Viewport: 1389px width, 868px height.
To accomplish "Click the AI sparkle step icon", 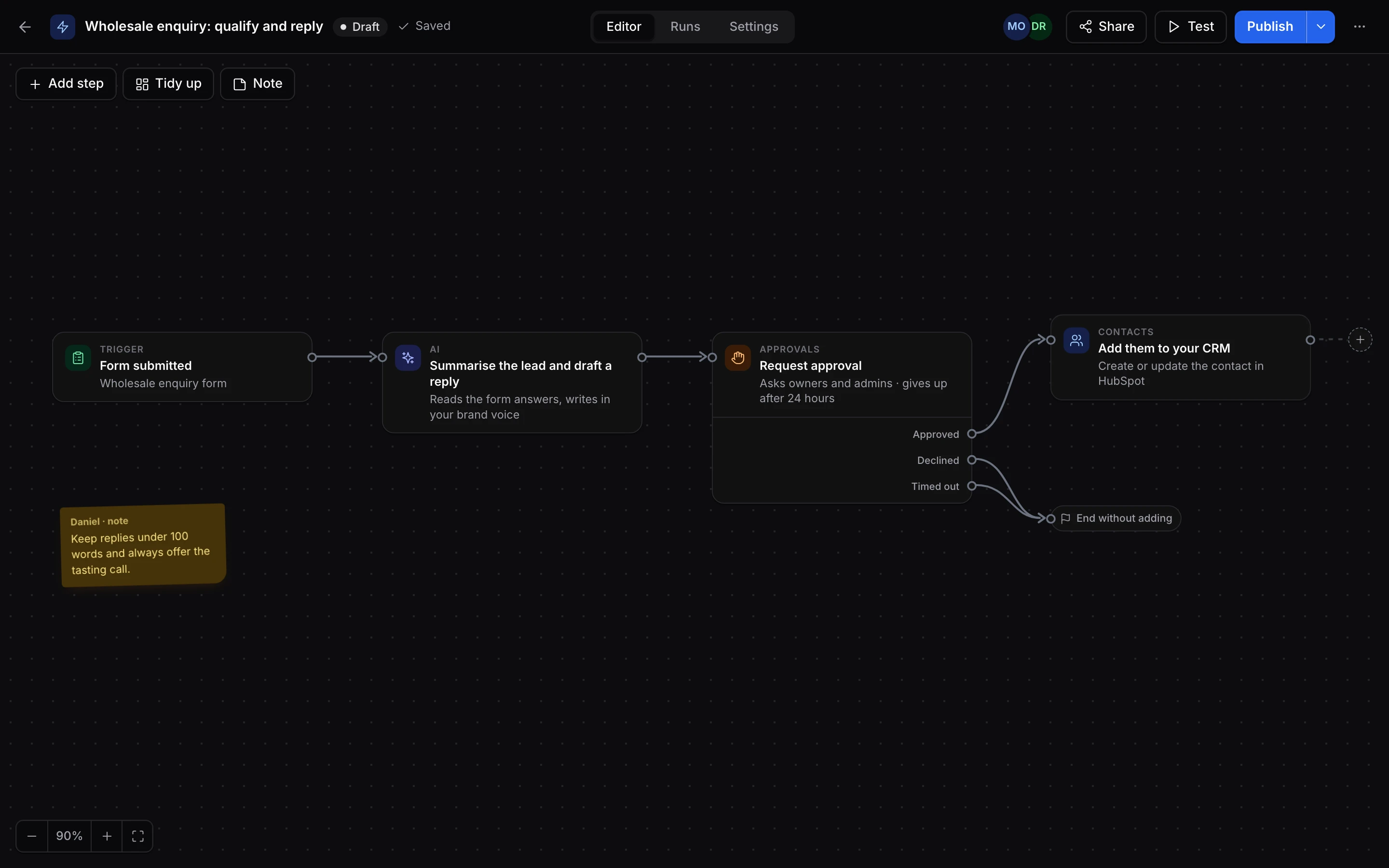I will pos(408,358).
